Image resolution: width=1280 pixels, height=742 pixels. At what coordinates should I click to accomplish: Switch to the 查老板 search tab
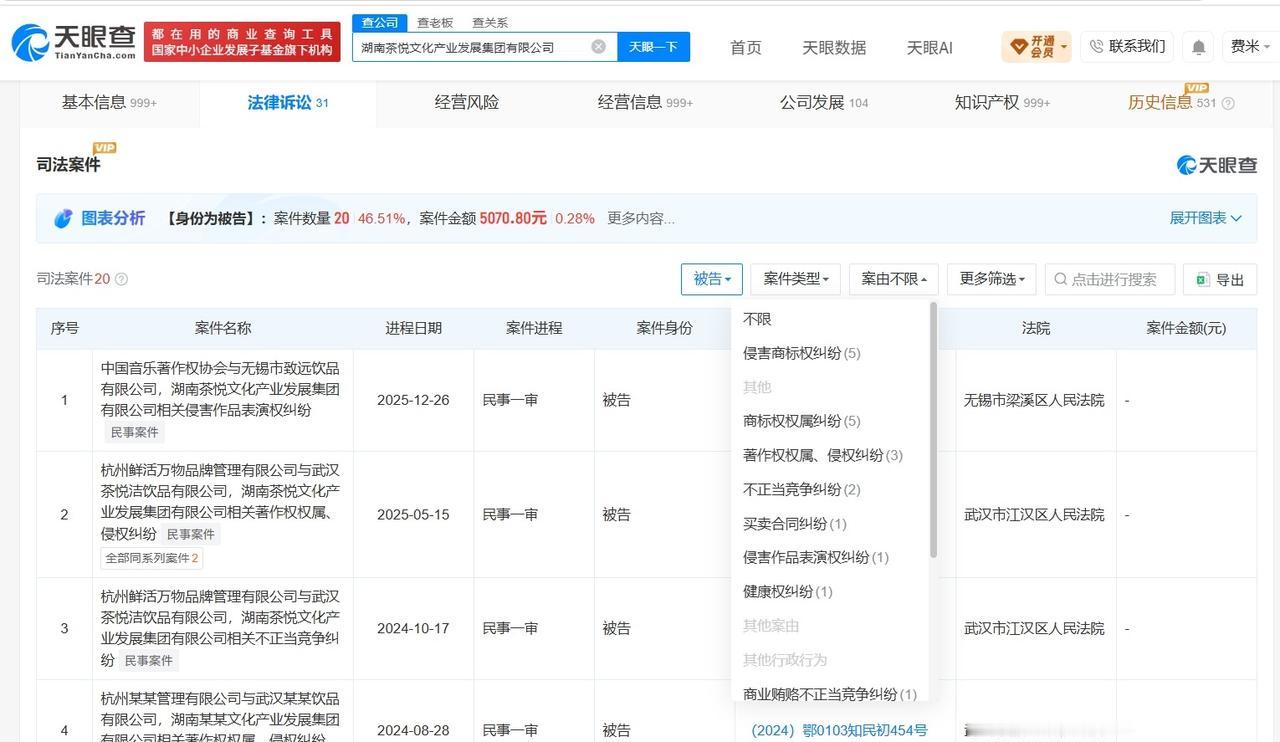pos(435,22)
